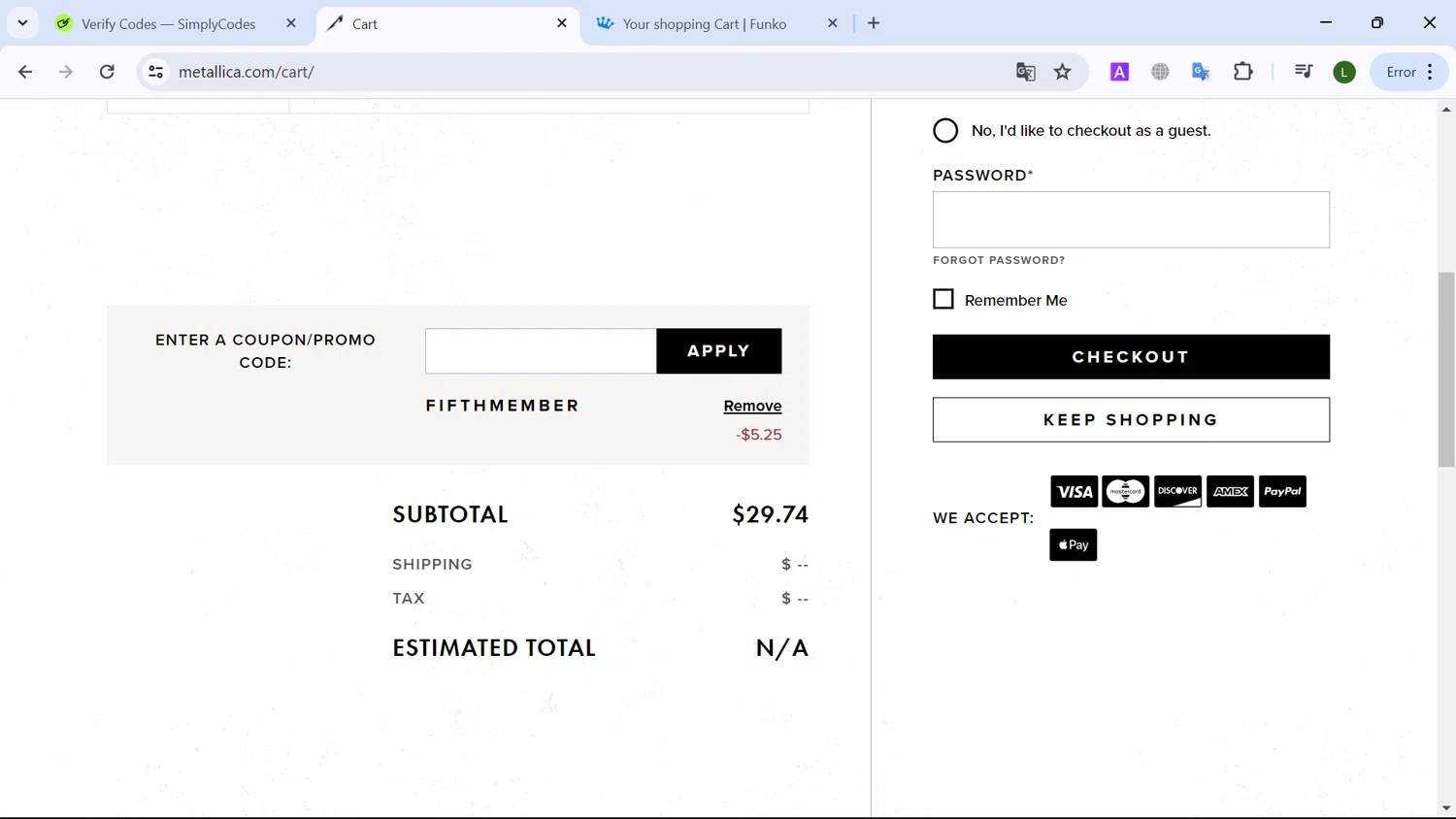Viewport: 1456px width, 819px height.
Task: Open site information icon in address bar
Action: [x=155, y=72]
